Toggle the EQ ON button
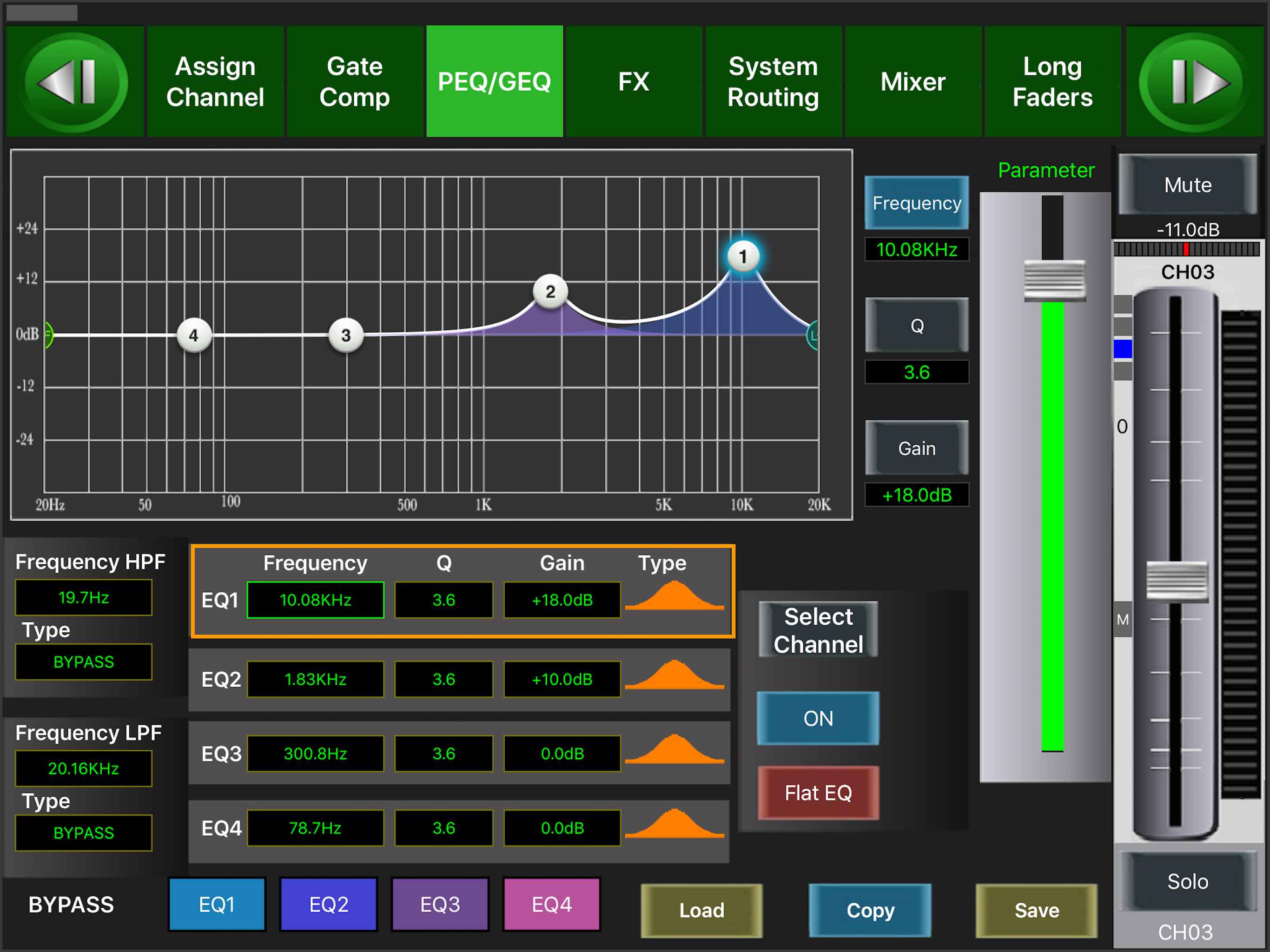This screenshot has height=952, width=1270. [818, 718]
